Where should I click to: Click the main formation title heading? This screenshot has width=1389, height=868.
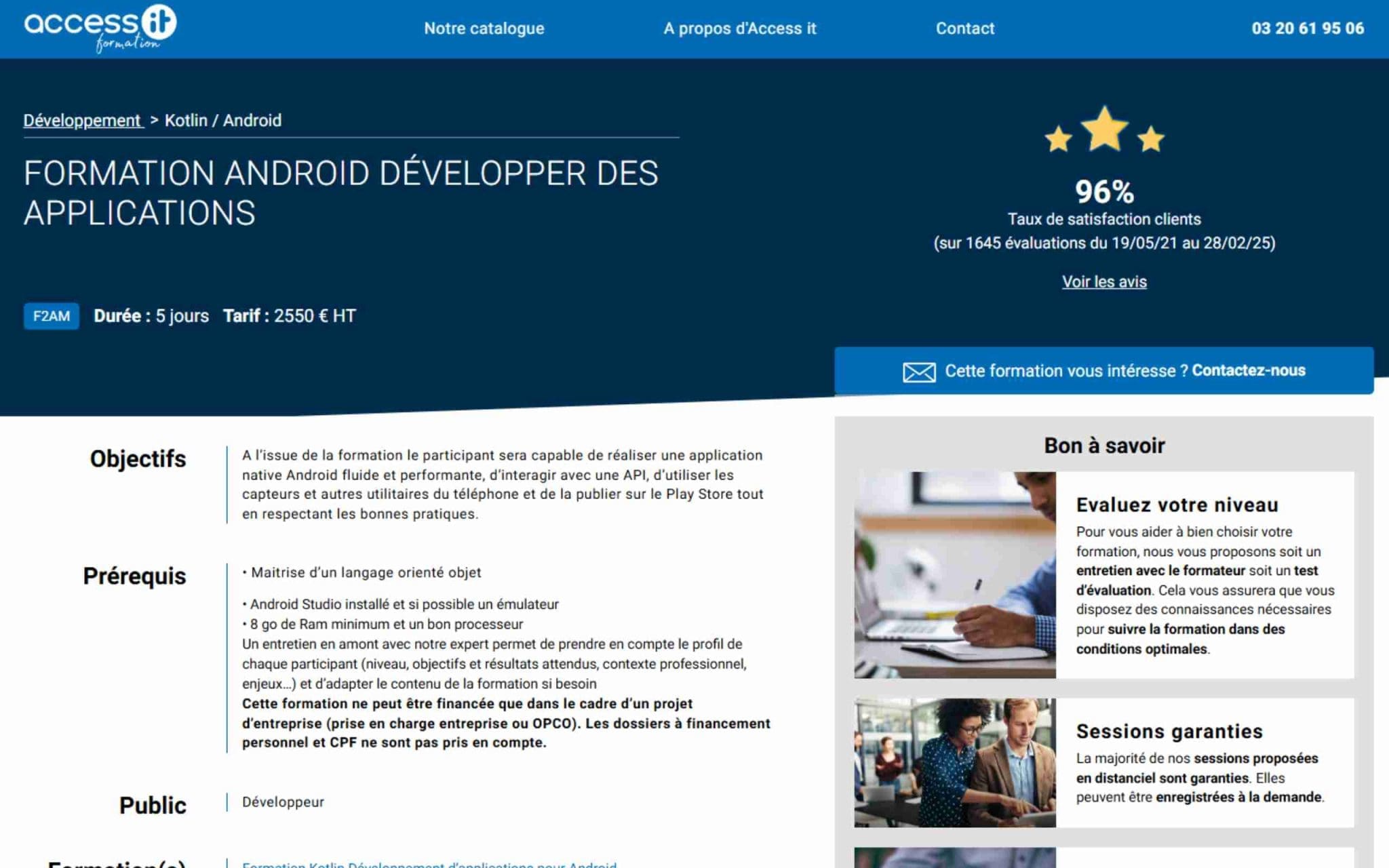click(x=341, y=193)
